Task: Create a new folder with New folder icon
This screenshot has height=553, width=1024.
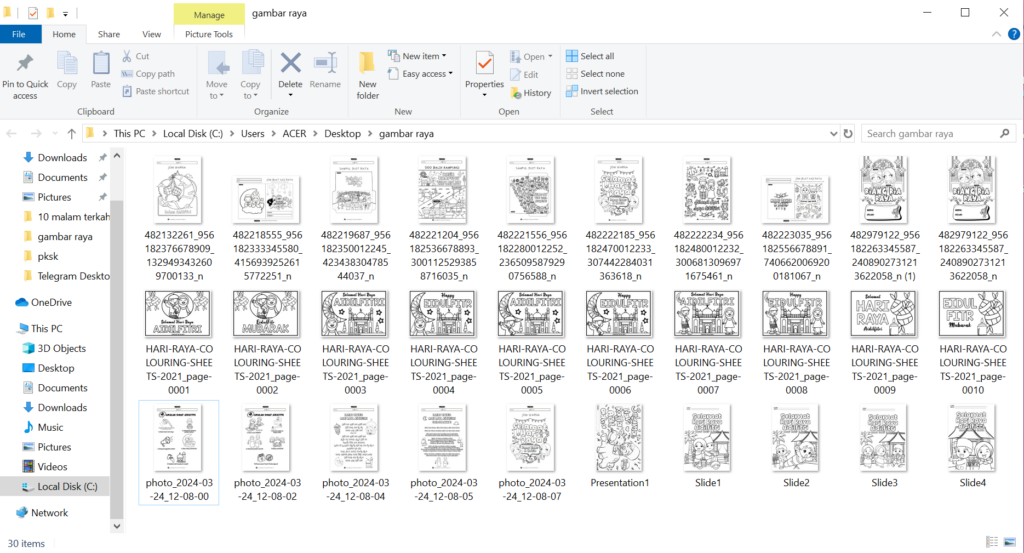Action: pos(368,73)
